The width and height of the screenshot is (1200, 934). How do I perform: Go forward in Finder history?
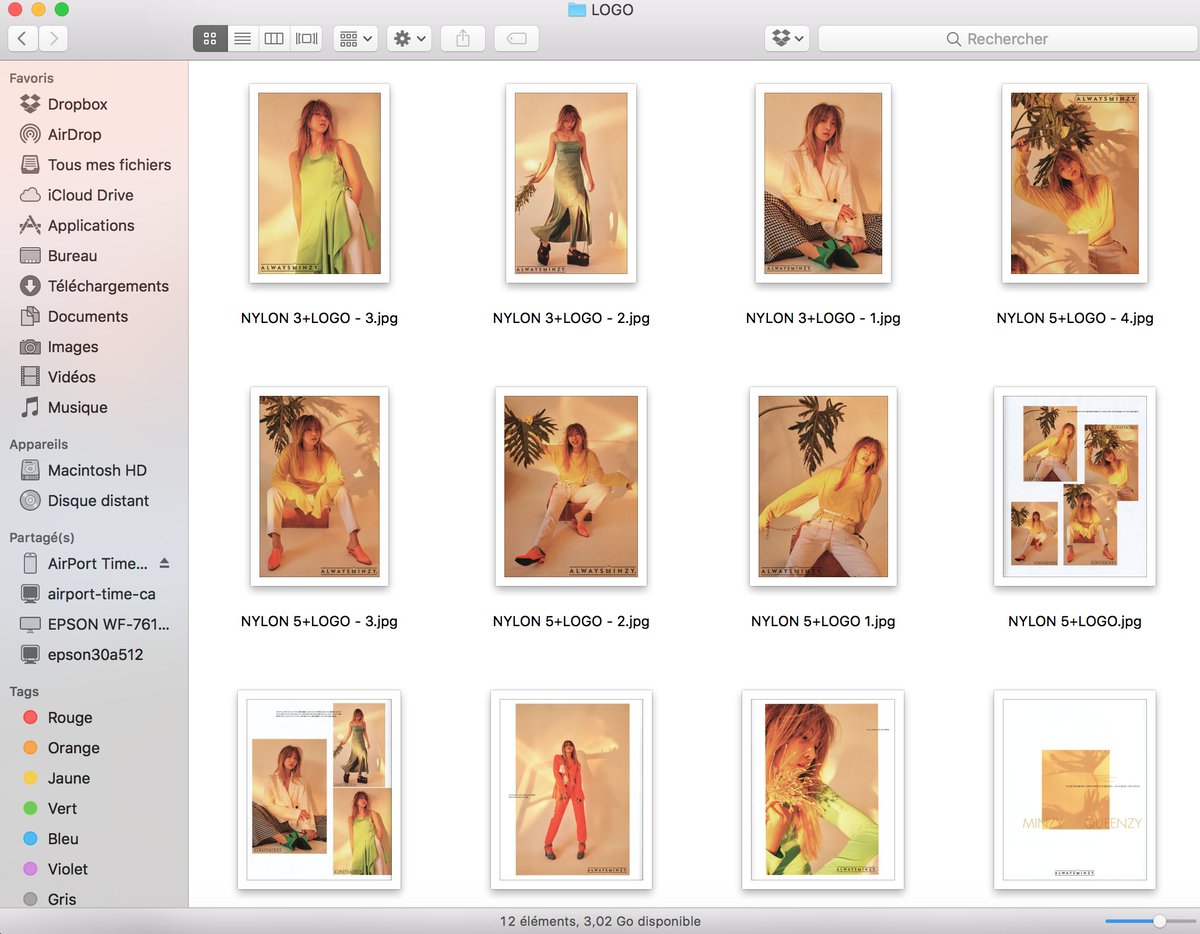pos(53,39)
